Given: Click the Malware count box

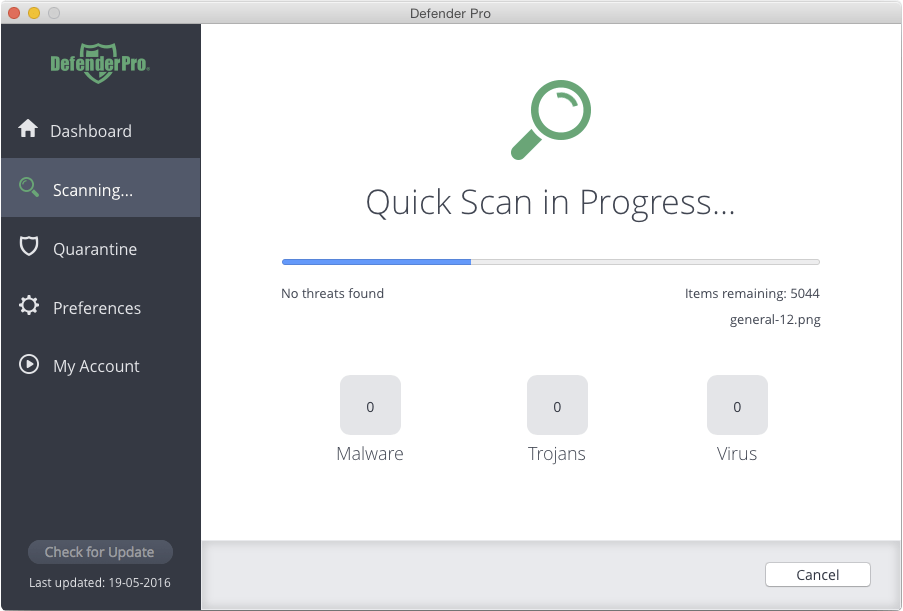Looking at the screenshot, I should [370, 405].
